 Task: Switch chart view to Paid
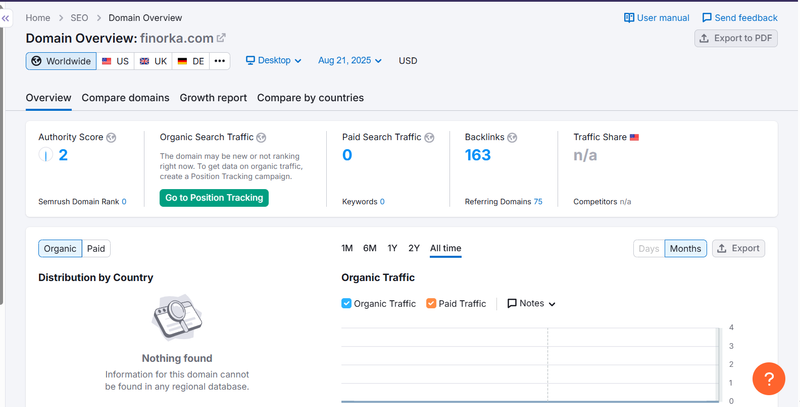pos(96,249)
